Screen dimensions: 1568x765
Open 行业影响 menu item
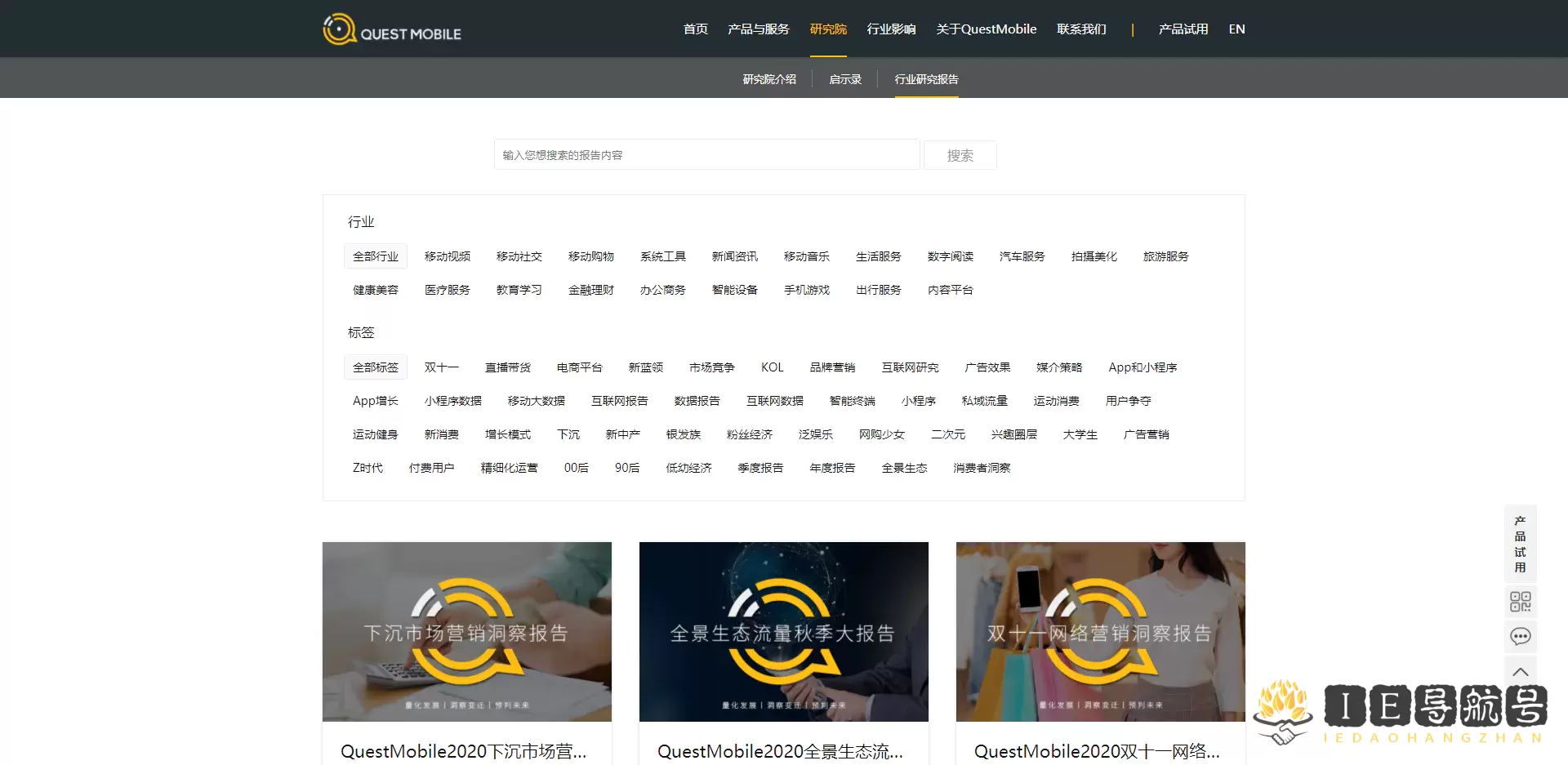892,29
